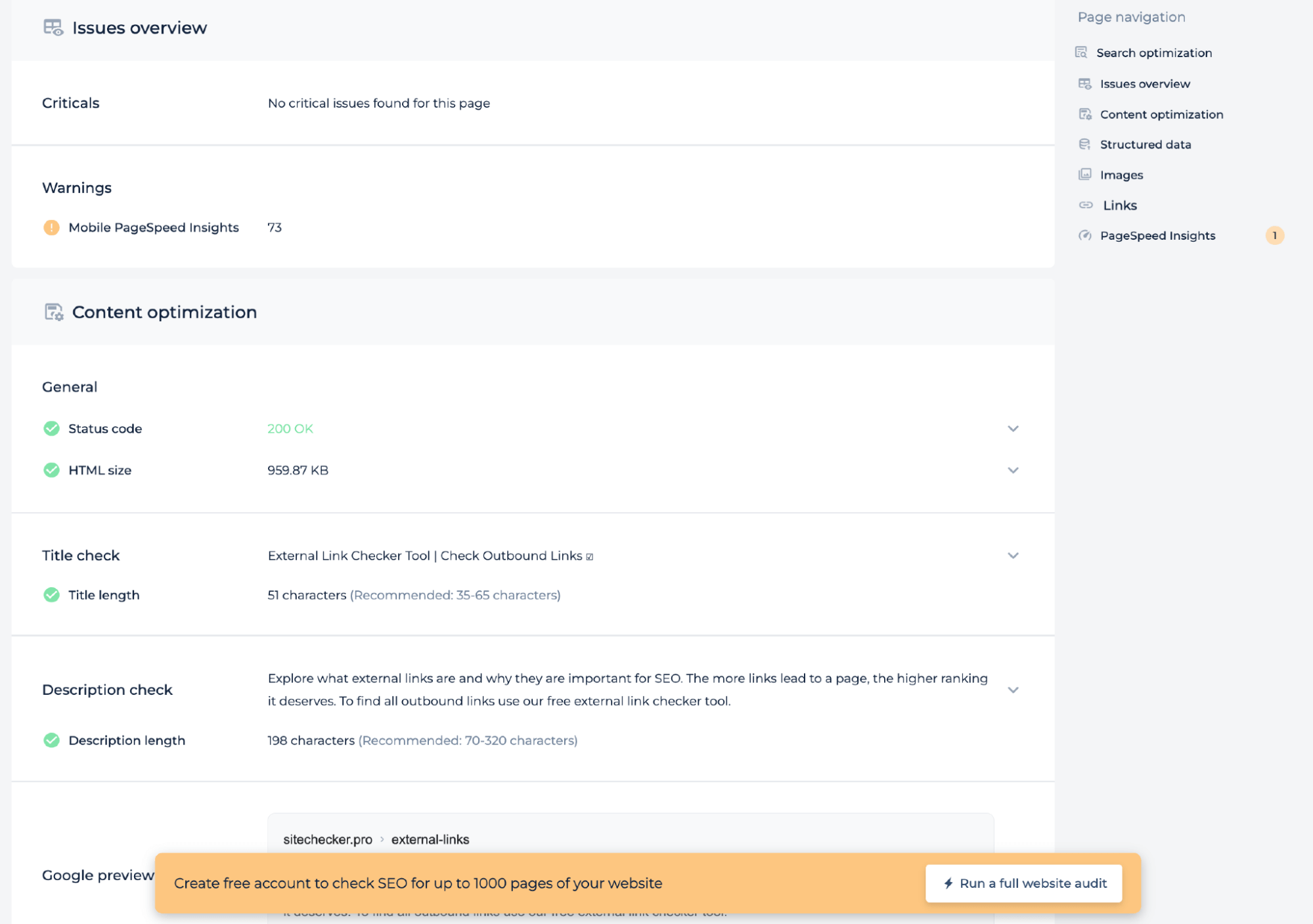Click the Content optimization section header icon
Screen dimensions: 1313x924
coord(53,312)
